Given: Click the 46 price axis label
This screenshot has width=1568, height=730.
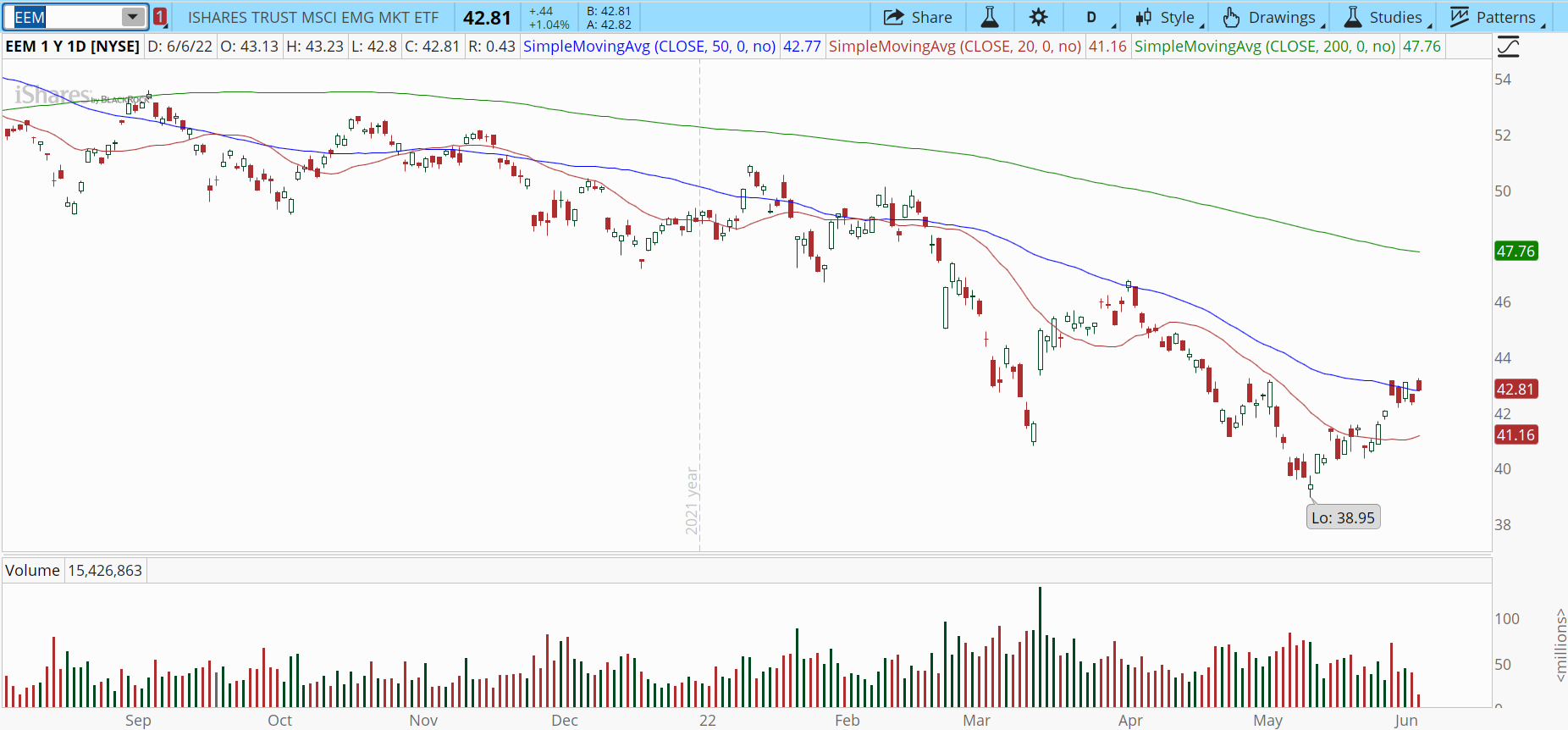Looking at the screenshot, I should (1503, 302).
